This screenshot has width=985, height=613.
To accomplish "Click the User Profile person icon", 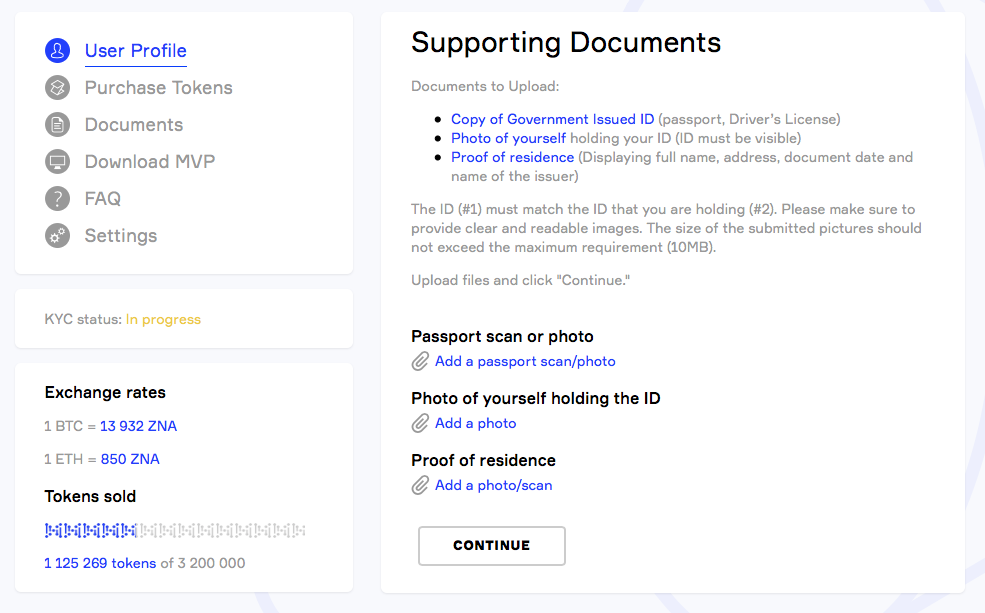I will pos(57,51).
